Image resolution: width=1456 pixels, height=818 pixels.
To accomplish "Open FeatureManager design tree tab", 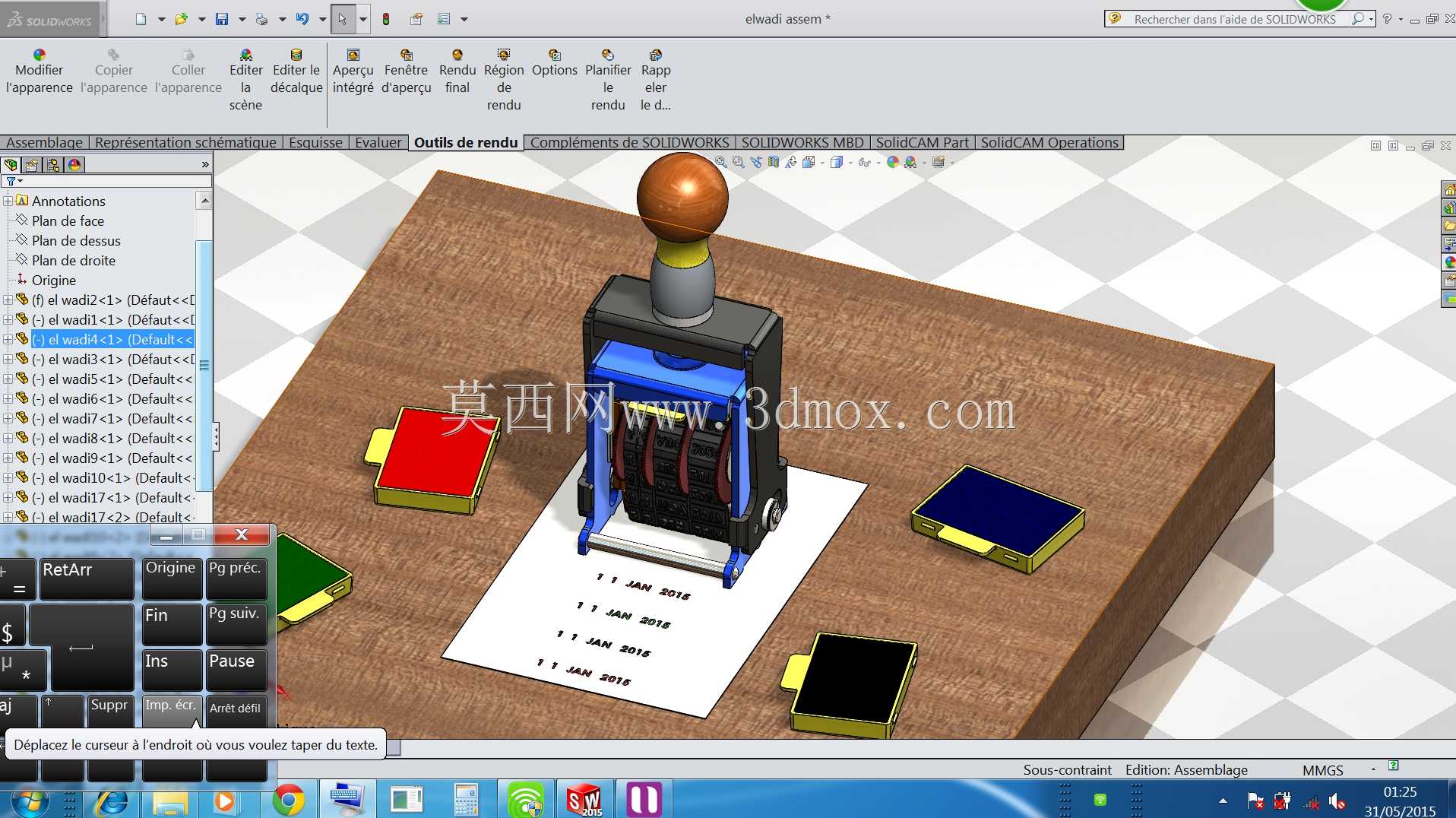I will (11, 165).
